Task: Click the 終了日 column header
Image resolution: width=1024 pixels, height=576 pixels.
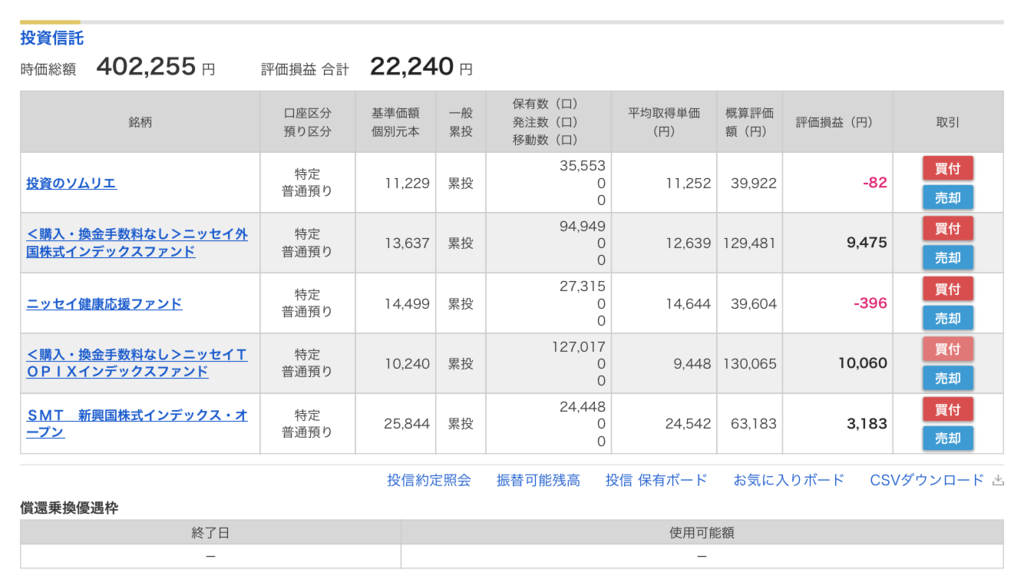Action: 210,533
